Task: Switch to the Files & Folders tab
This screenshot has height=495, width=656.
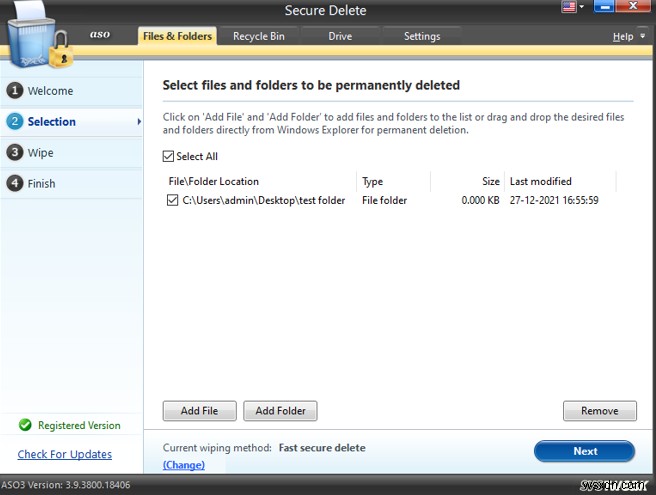Action: (177, 36)
